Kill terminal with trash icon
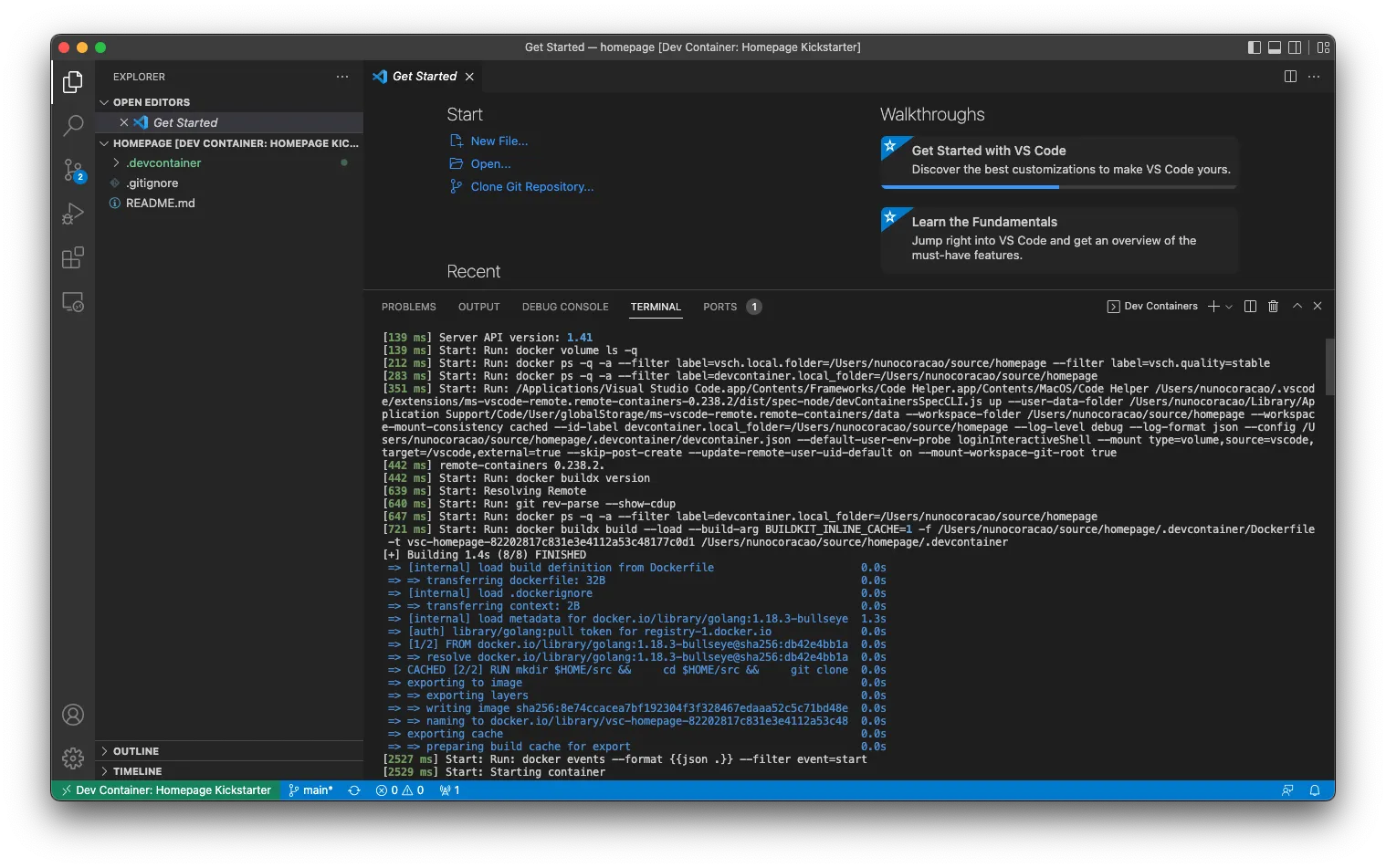Screen dimensions: 1386x868 [x=1273, y=307]
